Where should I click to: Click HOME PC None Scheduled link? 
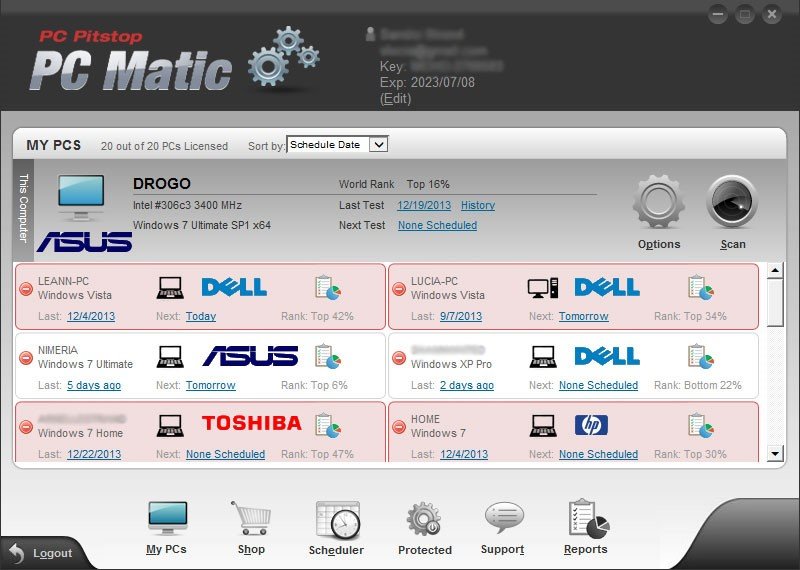click(598, 454)
